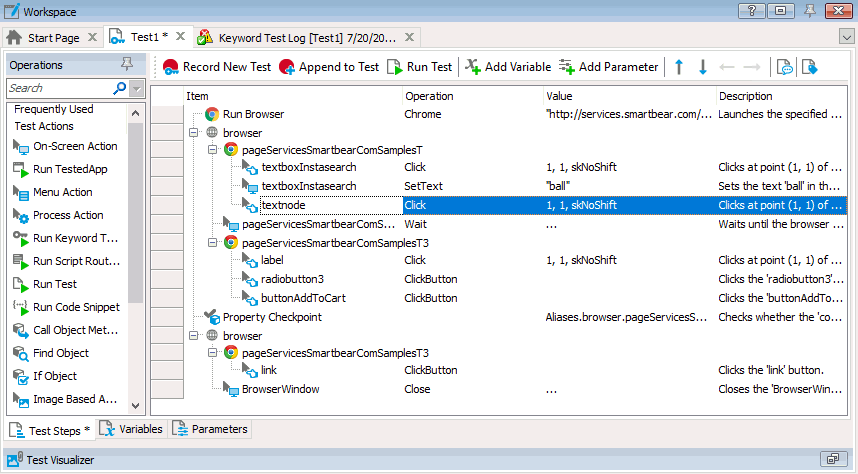This screenshot has height=474, width=858.
Task: Collapse the first browser tree node
Action: [x=193, y=132]
